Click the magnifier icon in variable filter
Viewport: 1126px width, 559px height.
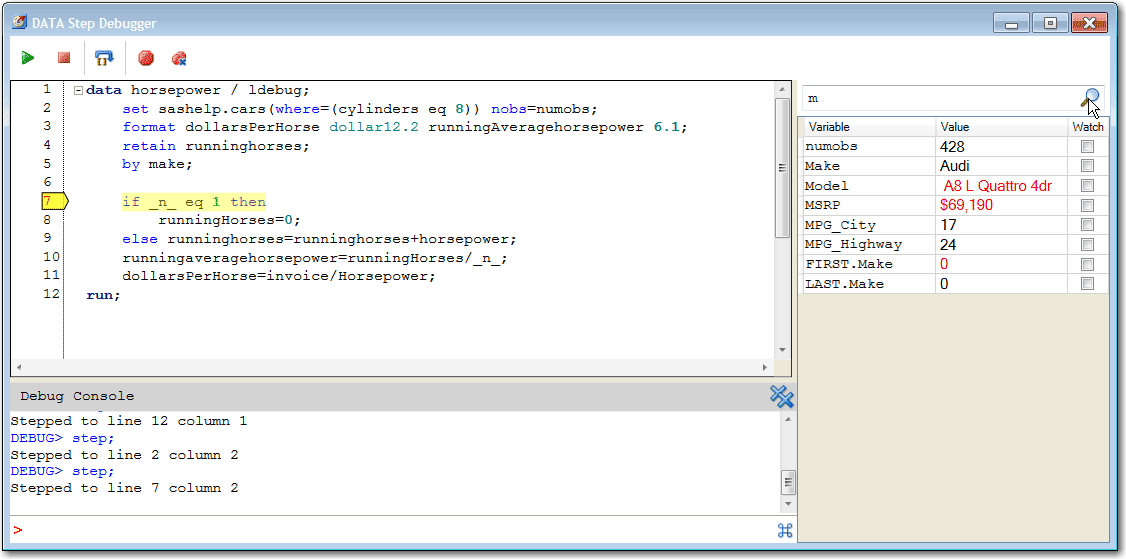pos(1090,99)
